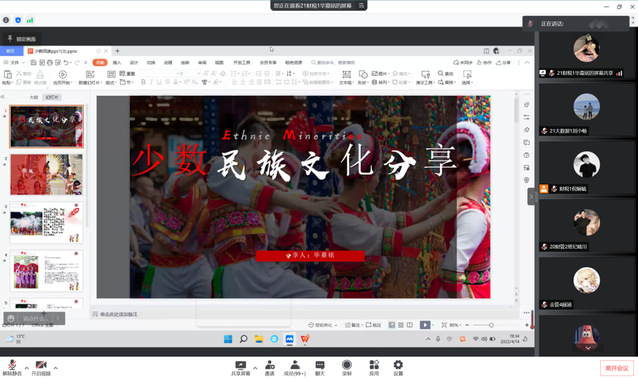Click the red Leave Meeting button
This screenshot has height=379, width=638.
pyautogui.click(x=617, y=368)
